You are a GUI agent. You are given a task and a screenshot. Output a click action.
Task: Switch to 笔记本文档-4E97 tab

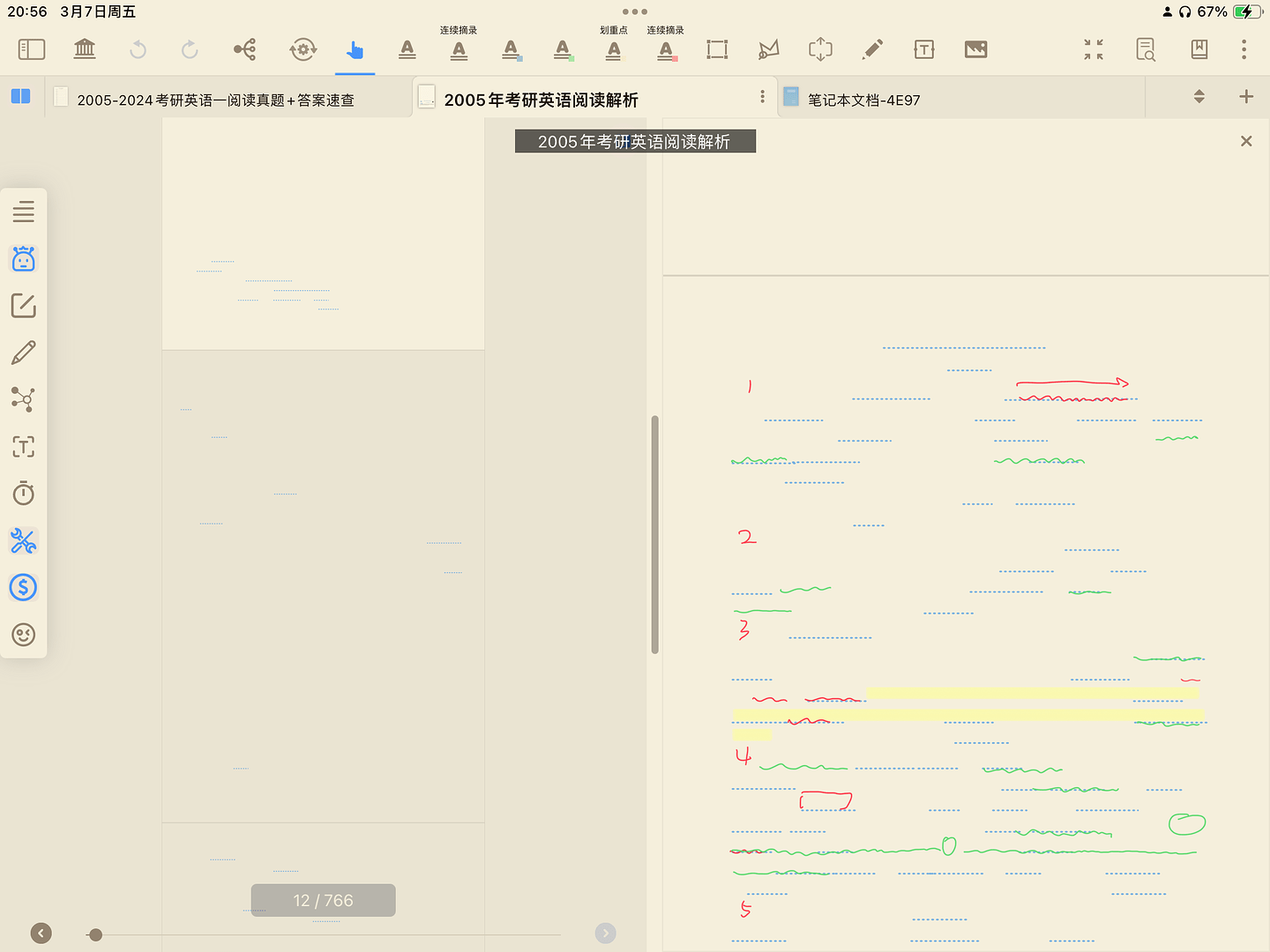pos(864,100)
